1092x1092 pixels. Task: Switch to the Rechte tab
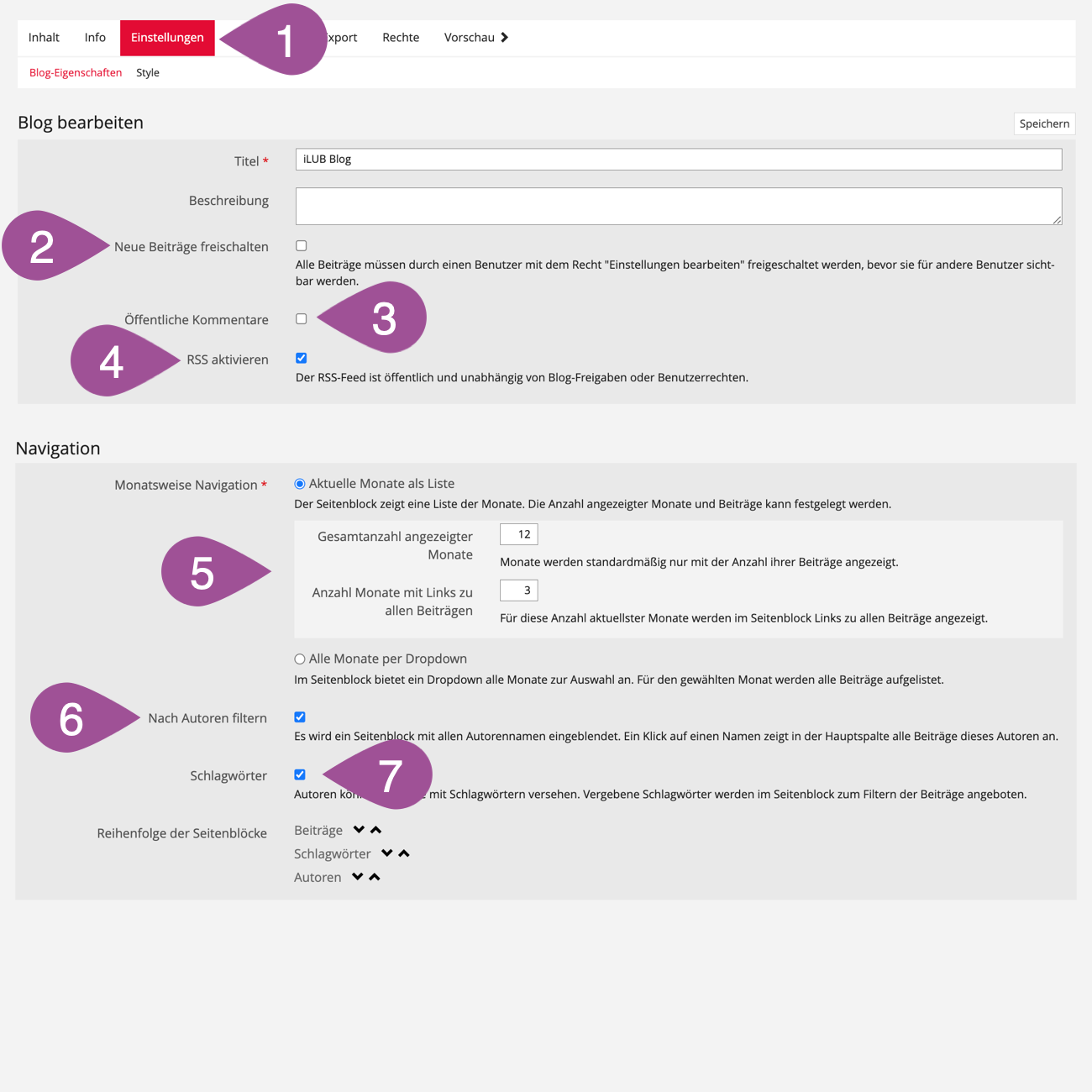point(401,38)
